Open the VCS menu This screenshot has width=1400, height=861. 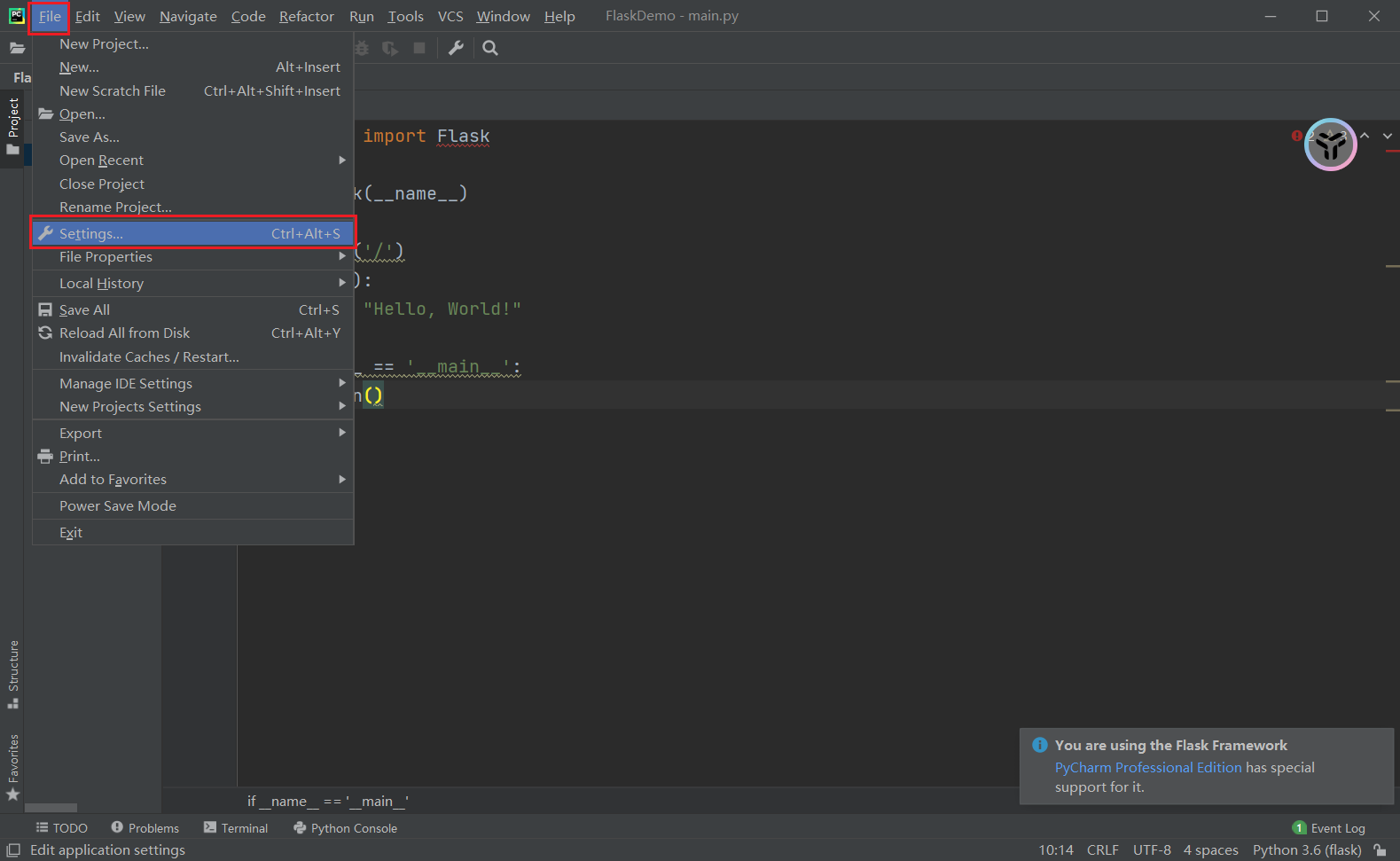(450, 16)
